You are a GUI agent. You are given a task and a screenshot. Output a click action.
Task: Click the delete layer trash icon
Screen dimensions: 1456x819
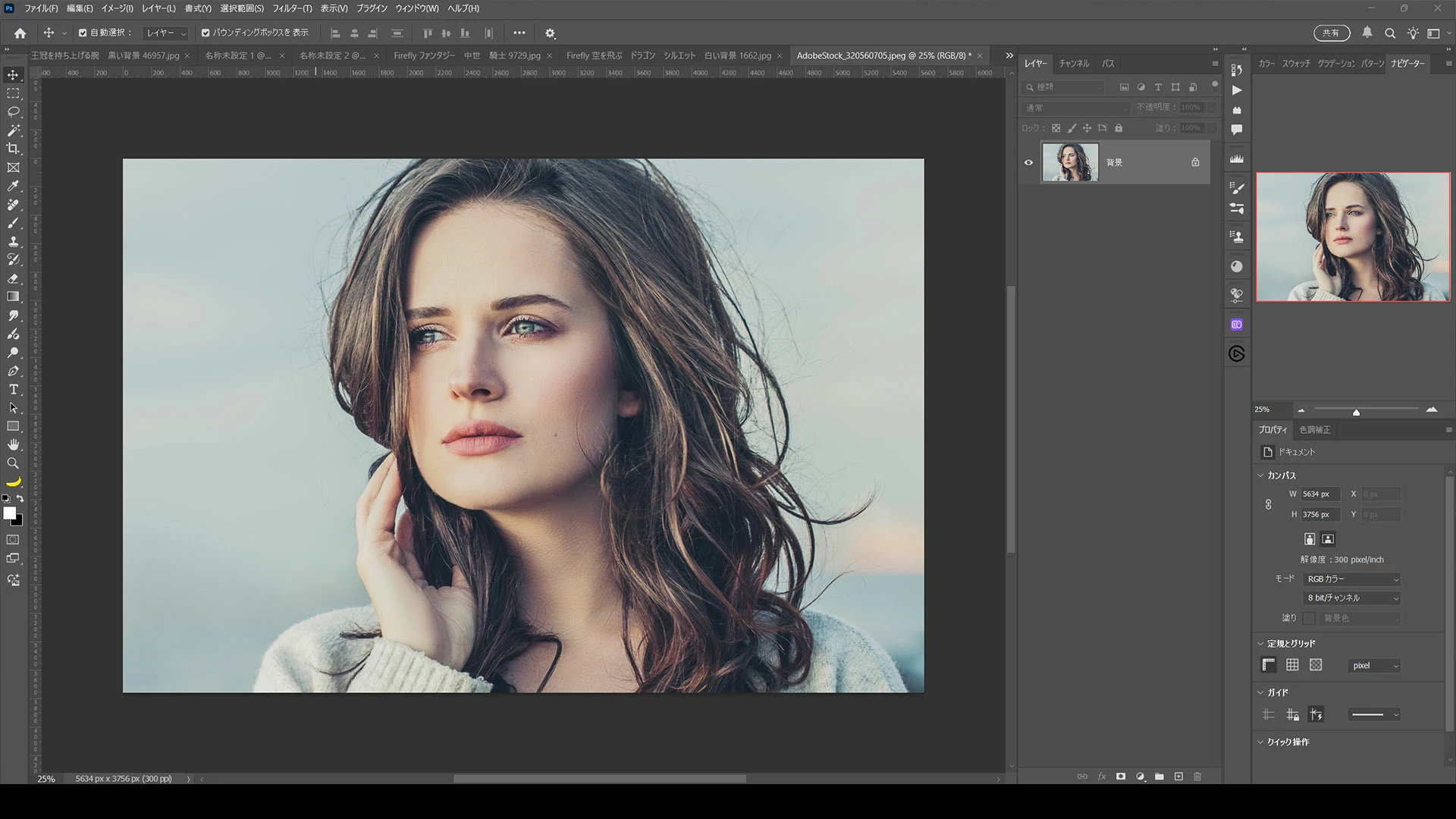[x=1198, y=777]
